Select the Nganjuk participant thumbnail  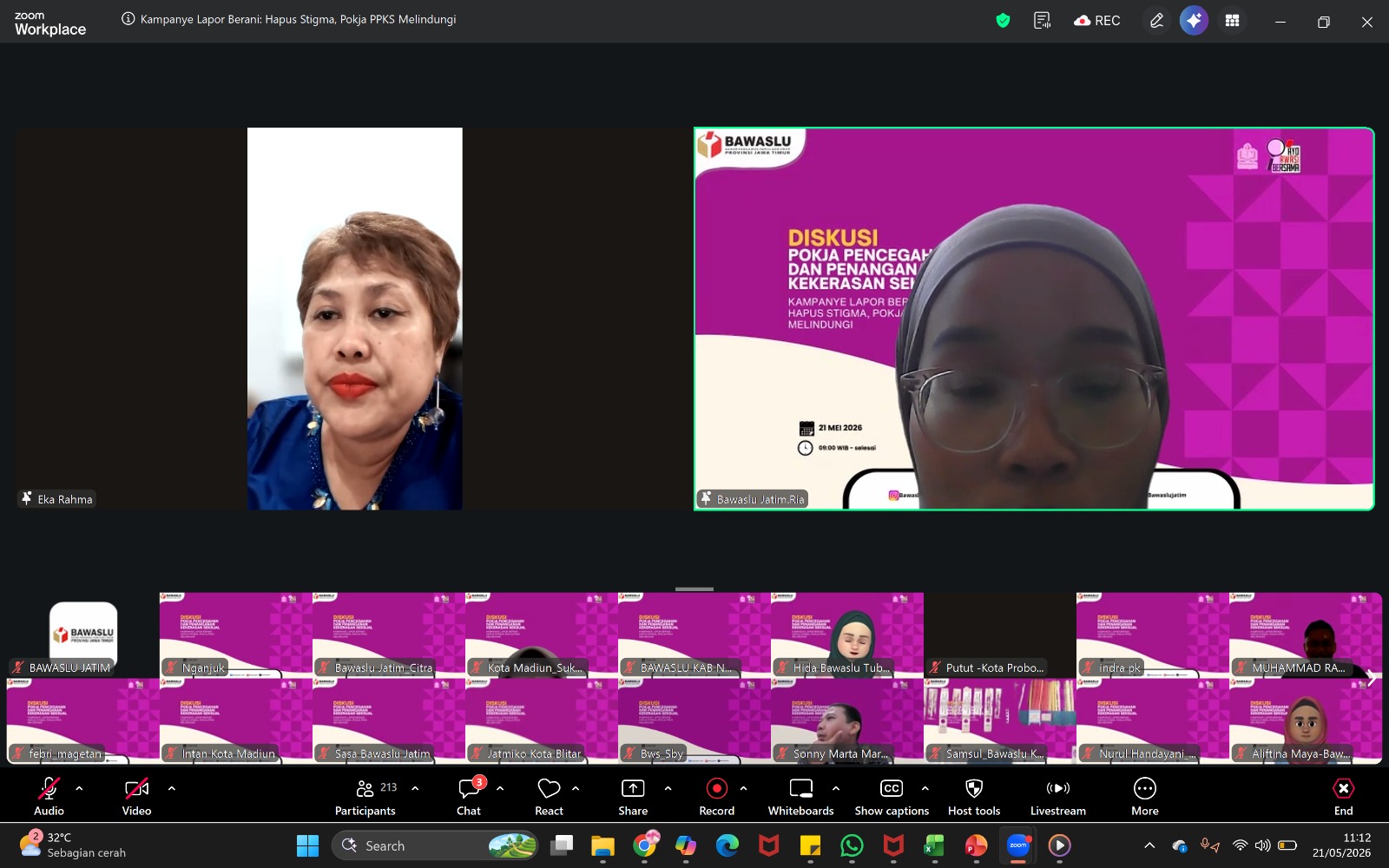click(236, 635)
